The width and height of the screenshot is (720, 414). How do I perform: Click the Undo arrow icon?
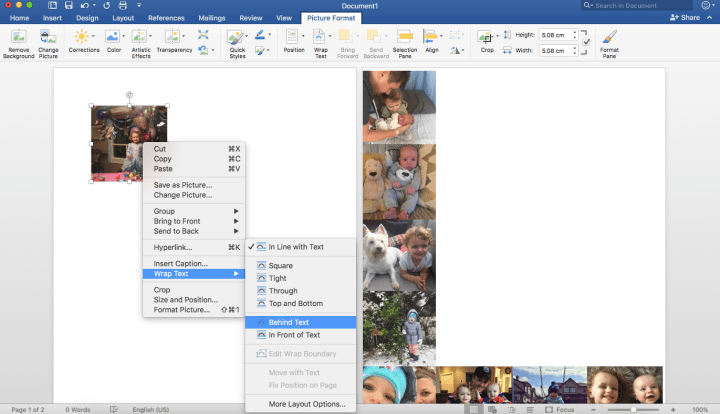(x=84, y=6)
